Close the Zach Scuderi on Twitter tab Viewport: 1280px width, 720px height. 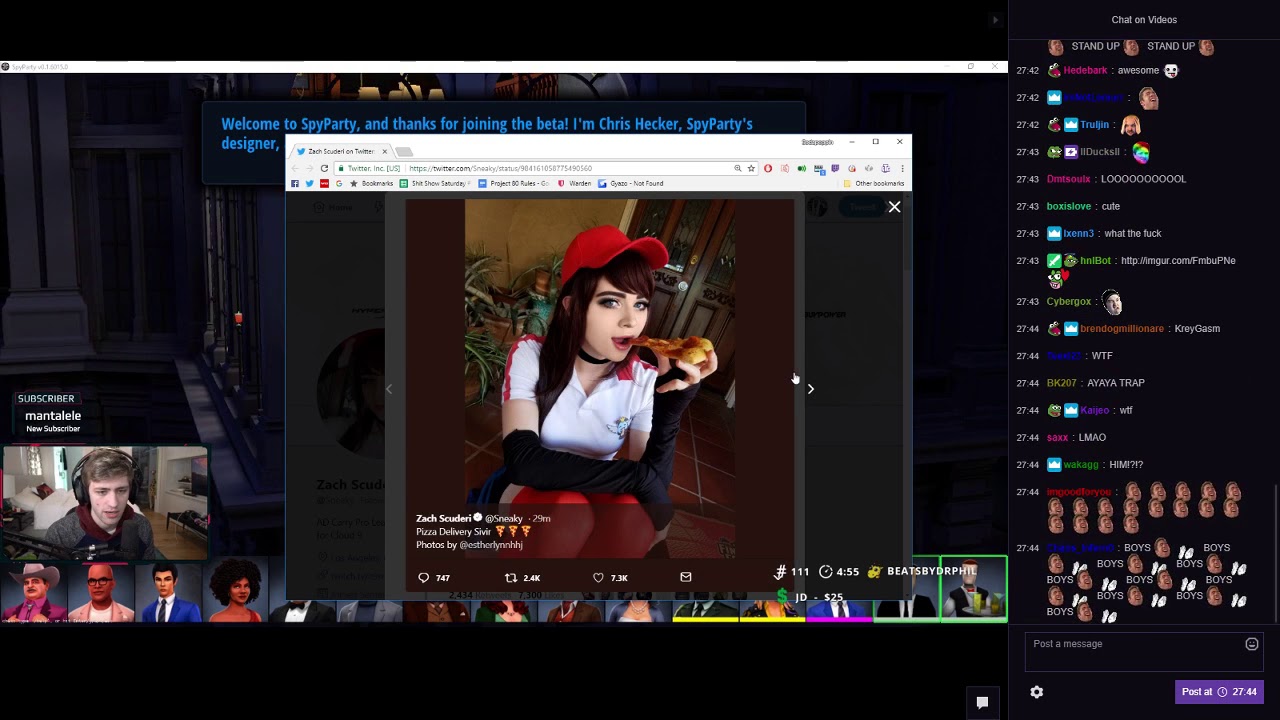click(384, 151)
